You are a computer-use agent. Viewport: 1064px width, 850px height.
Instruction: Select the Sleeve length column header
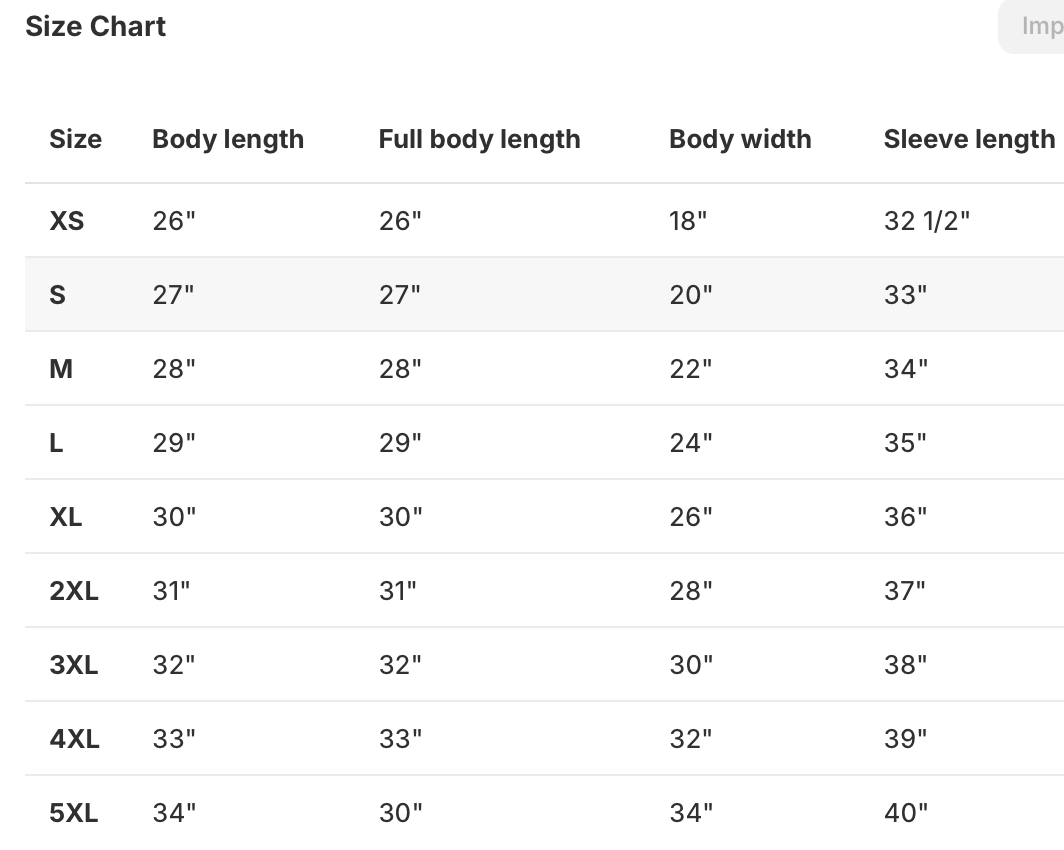point(969,139)
